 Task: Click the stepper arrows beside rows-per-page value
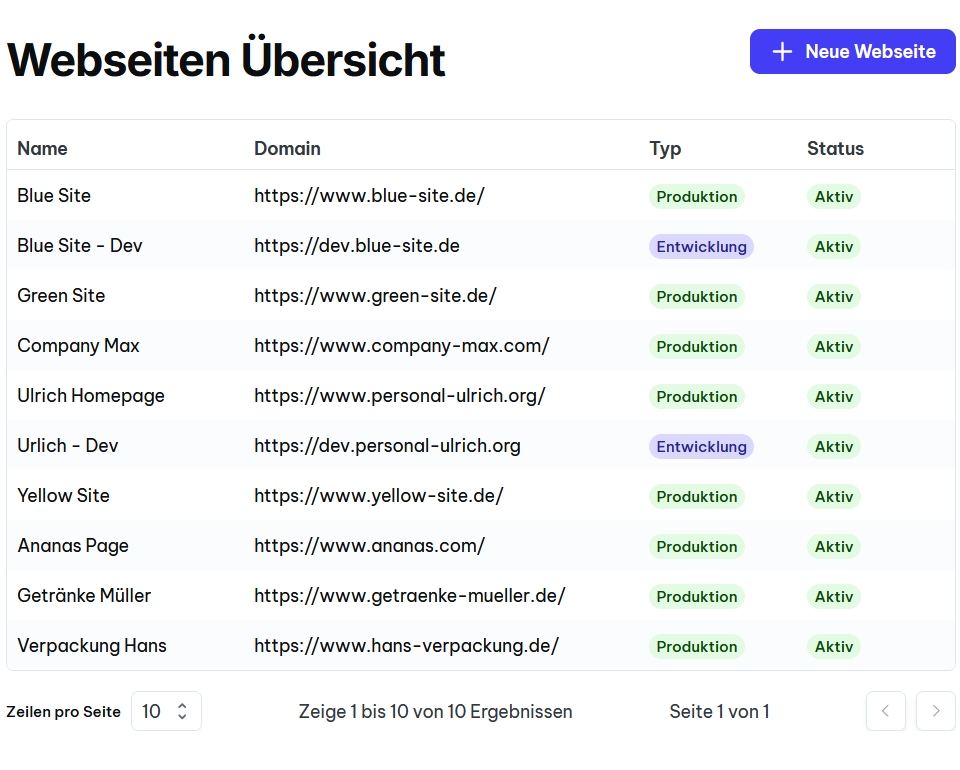coord(181,711)
